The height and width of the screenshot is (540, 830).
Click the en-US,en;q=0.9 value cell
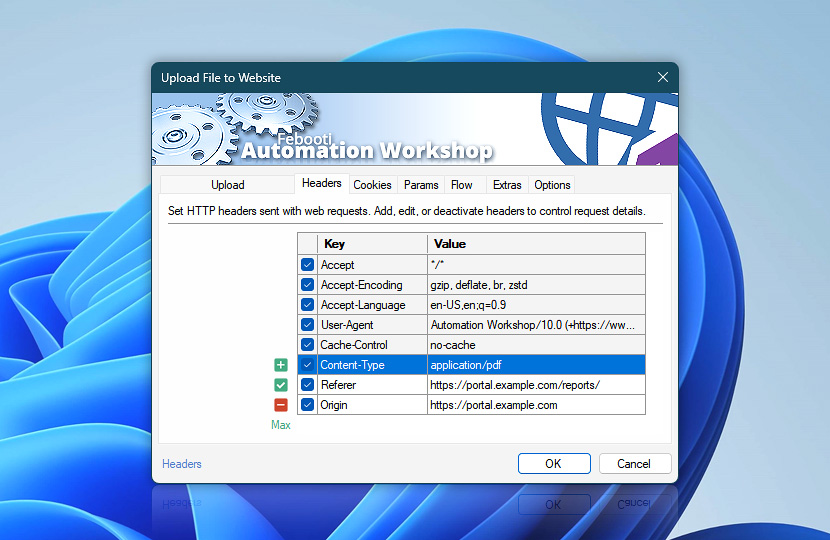coord(536,305)
